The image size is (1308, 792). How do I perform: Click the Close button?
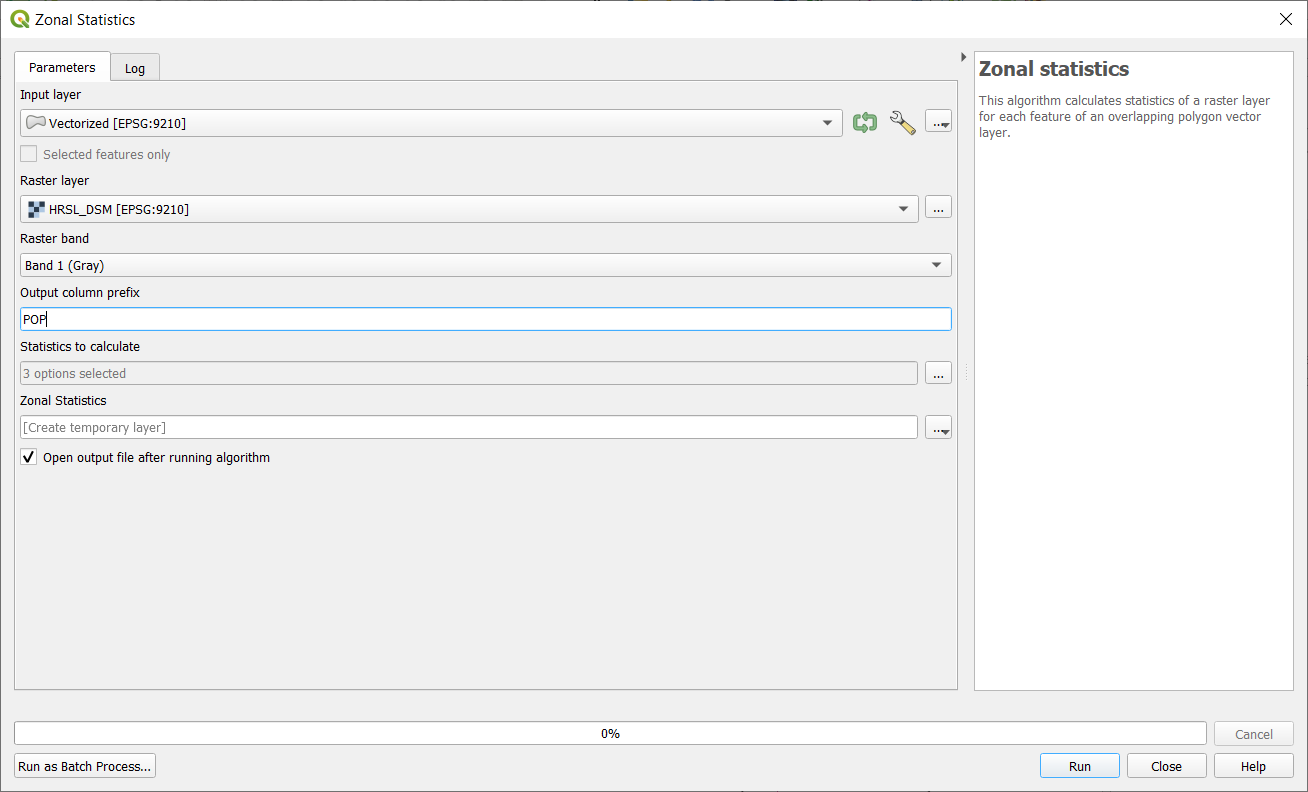click(x=1166, y=766)
